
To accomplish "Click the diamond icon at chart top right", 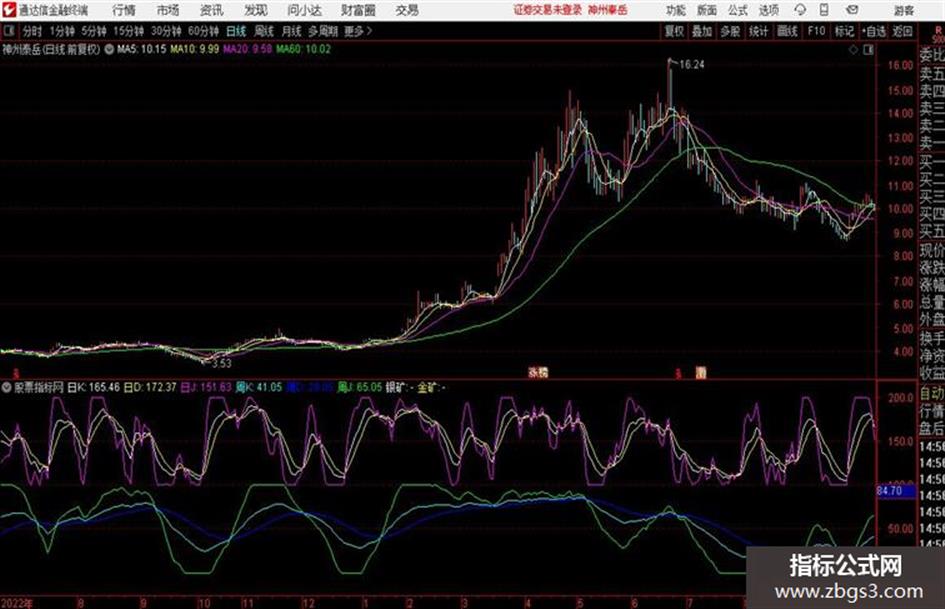I will pyautogui.click(x=853, y=50).
